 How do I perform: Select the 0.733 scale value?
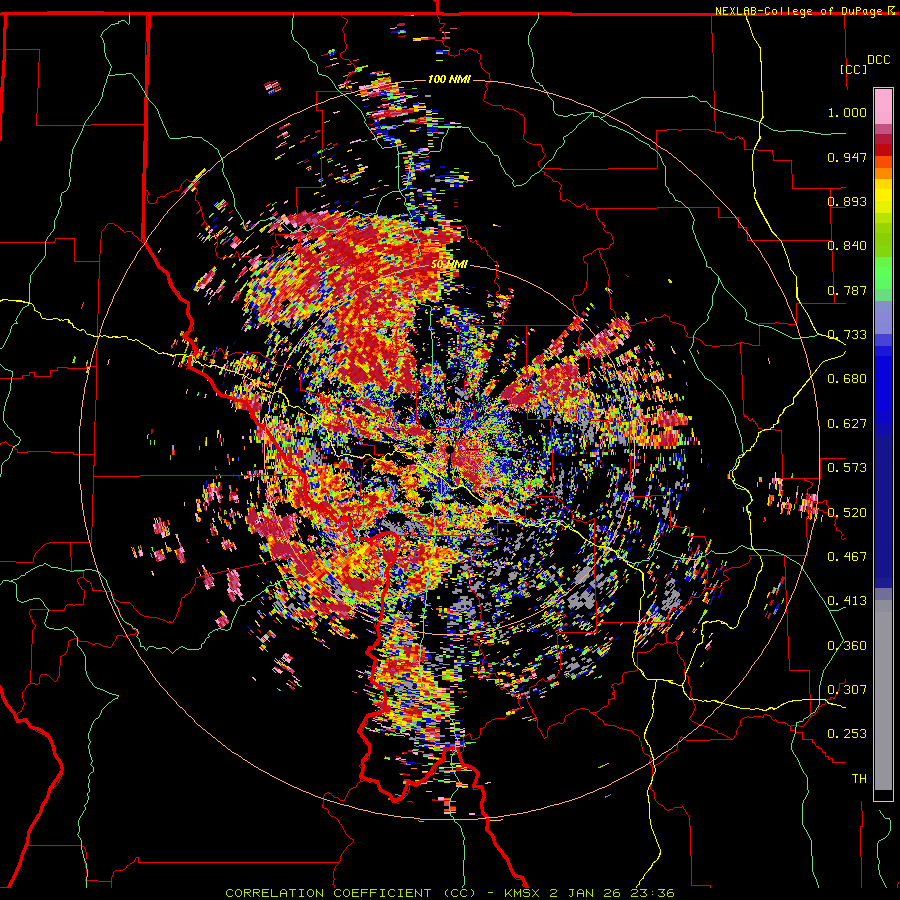(847, 335)
